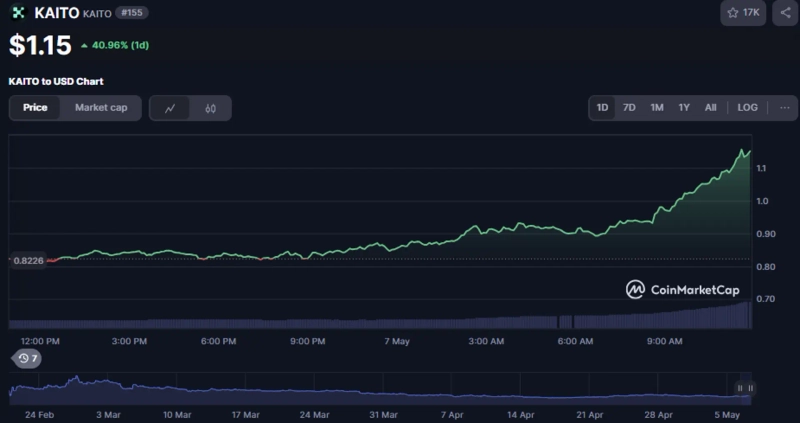Select the 1M time range

click(657, 107)
